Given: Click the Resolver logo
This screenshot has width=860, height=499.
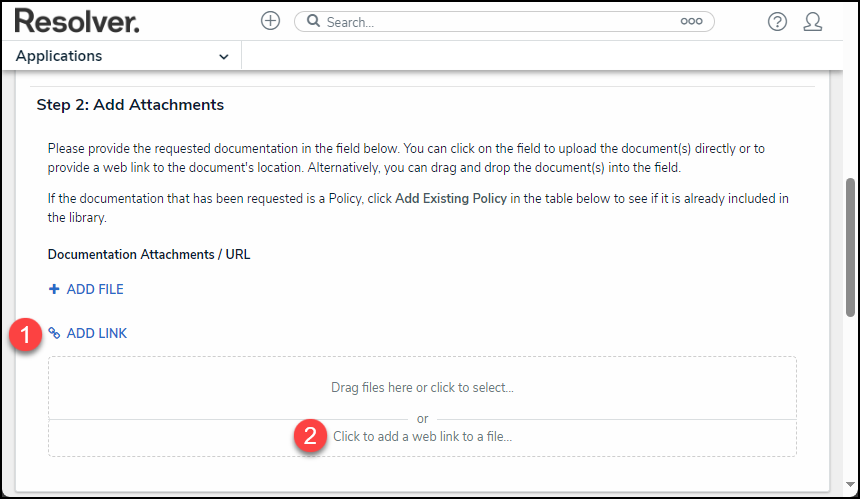Looking at the screenshot, I should [76, 21].
